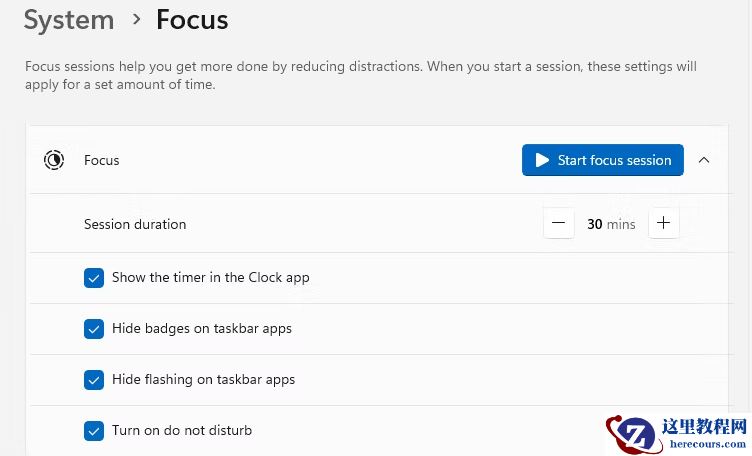Click the play icon on the focus button
Image resolution: width=752 pixels, height=456 pixels.
pyautogui.click(x=542, y=160)
